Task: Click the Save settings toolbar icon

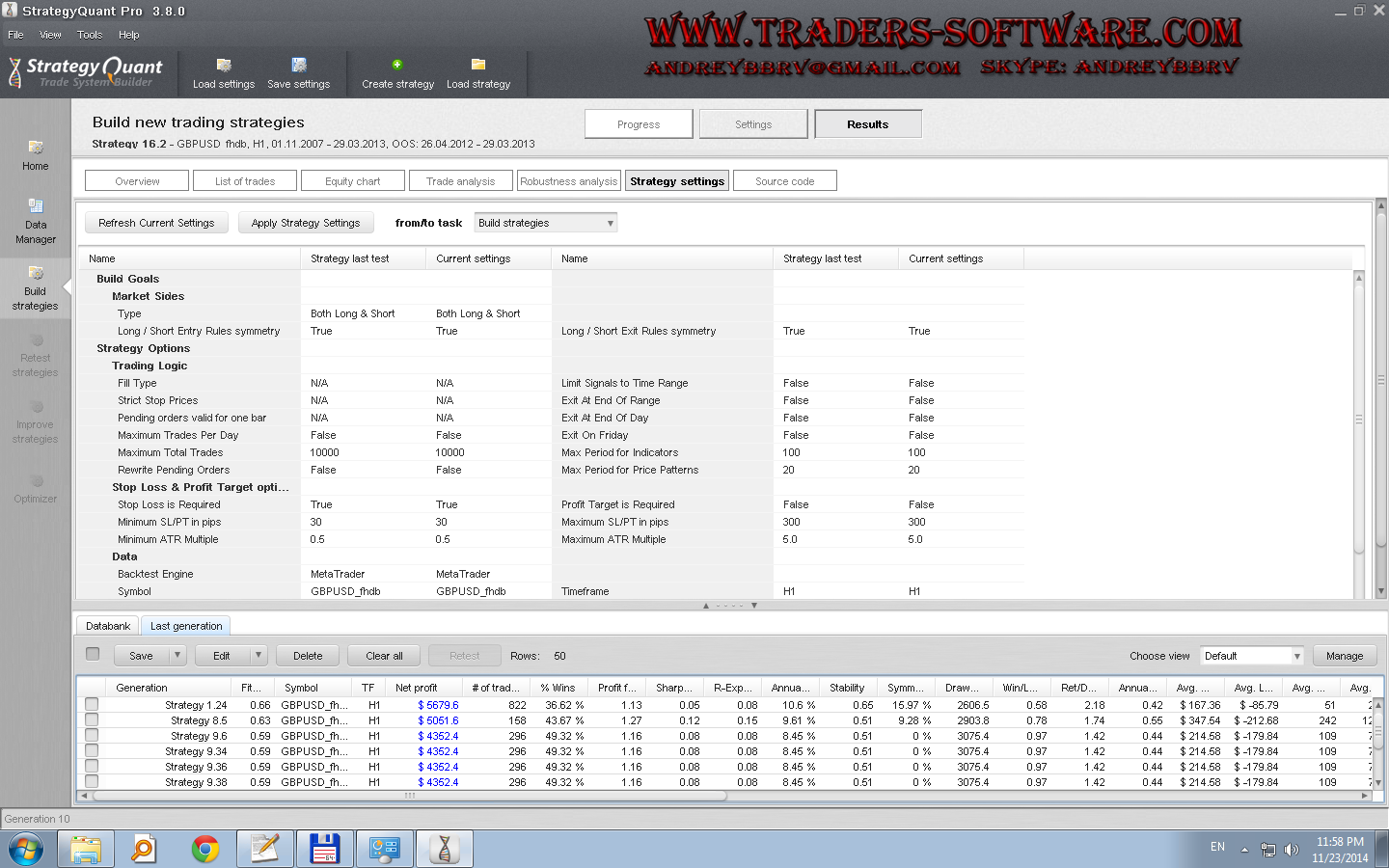Action: point(299,66)
